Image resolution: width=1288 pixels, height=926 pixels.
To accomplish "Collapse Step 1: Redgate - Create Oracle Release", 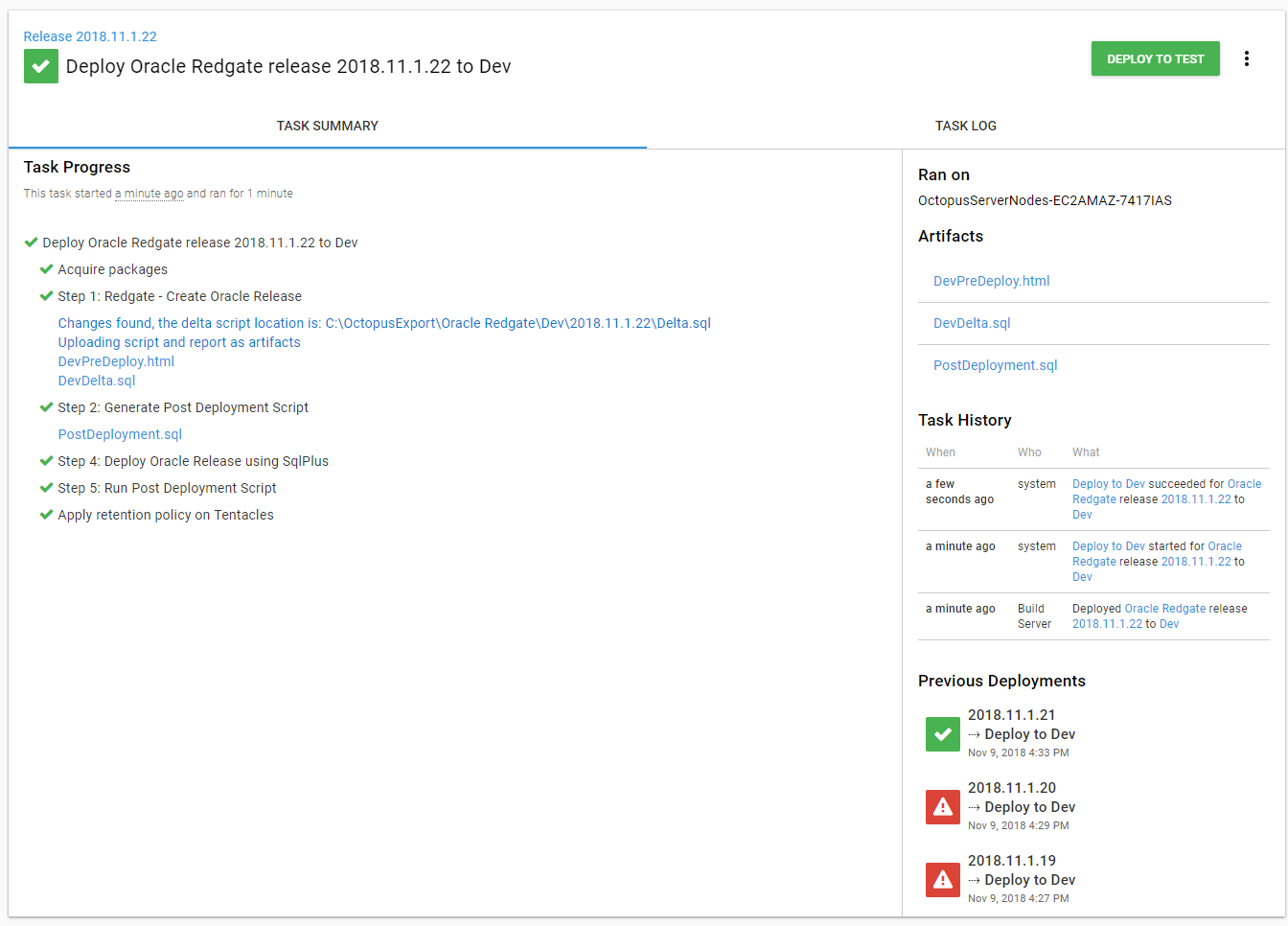I will coord(179,296).
